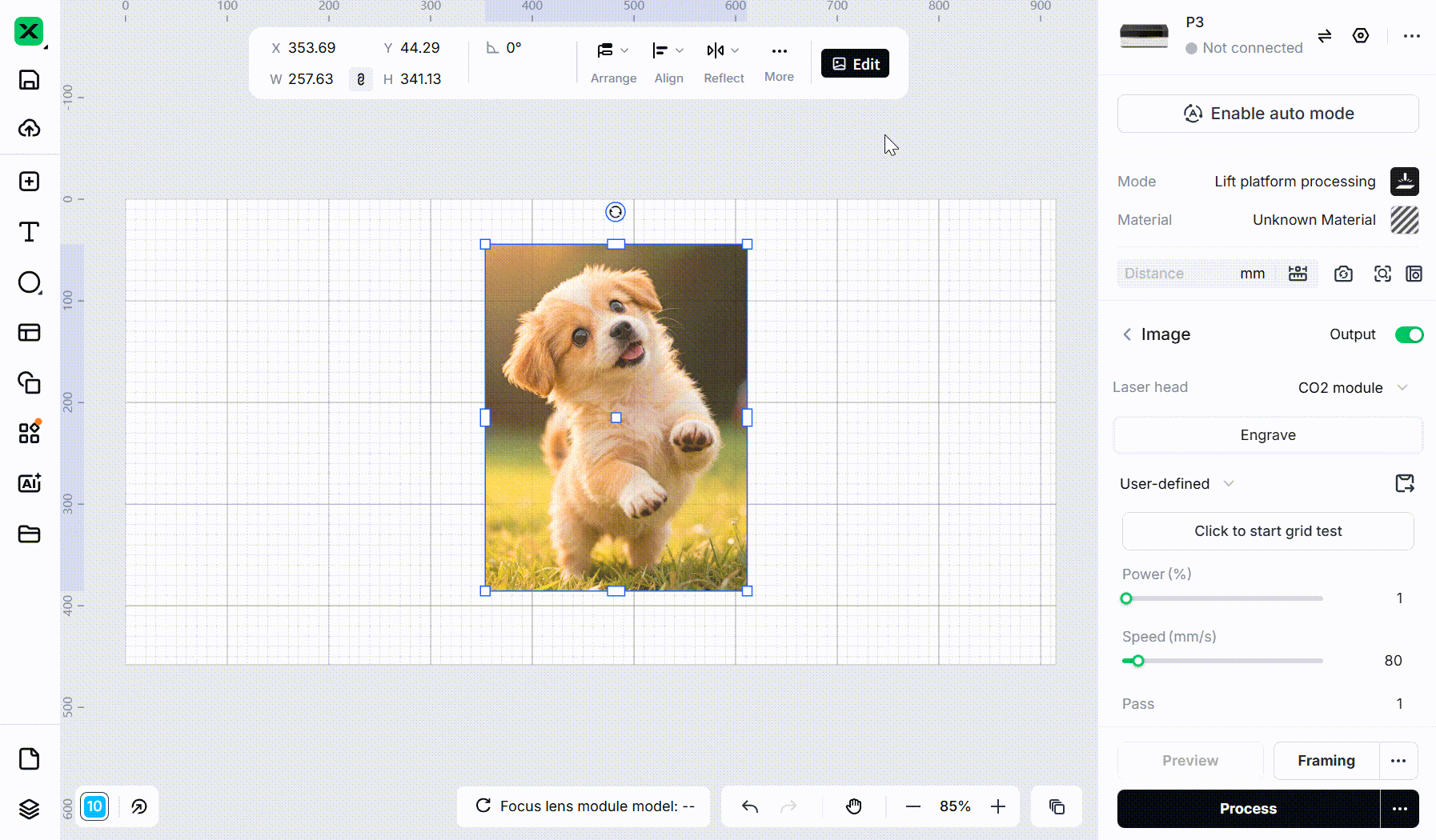Switch device with swap arrows icon
The image size is (1436, 840).
(x=1325, y=36)
